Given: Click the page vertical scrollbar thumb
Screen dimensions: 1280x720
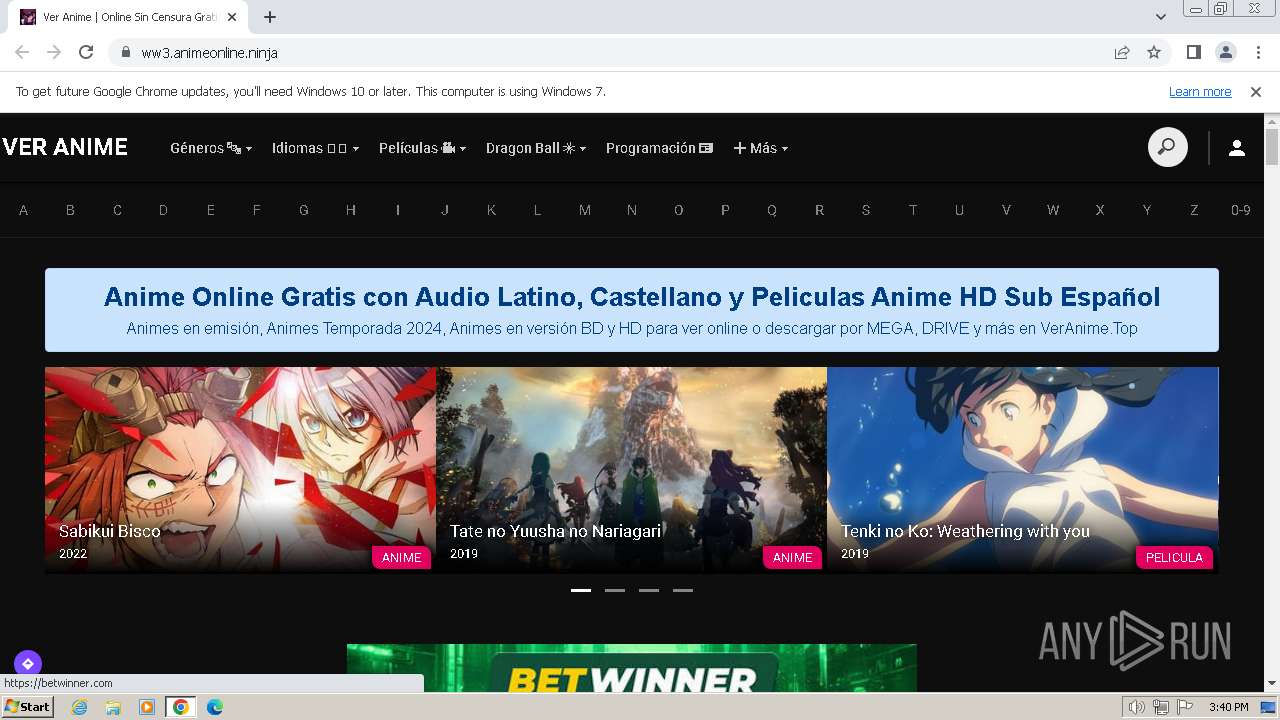Looking at the screenshot, I should (1272, 147).
